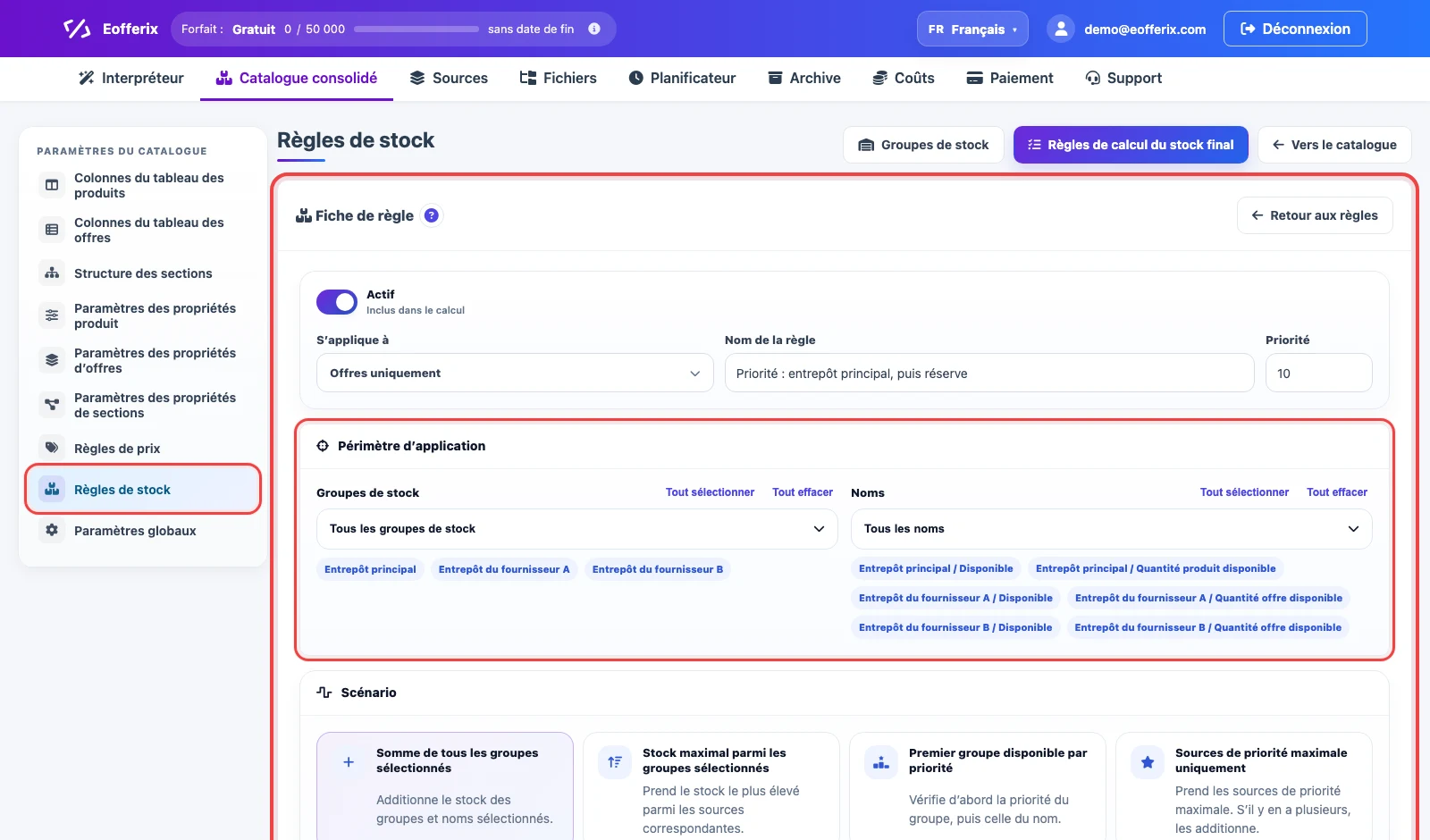Click the Paramètres des propriétés de sections icon

pyautogui.click(x=52, y=405)
